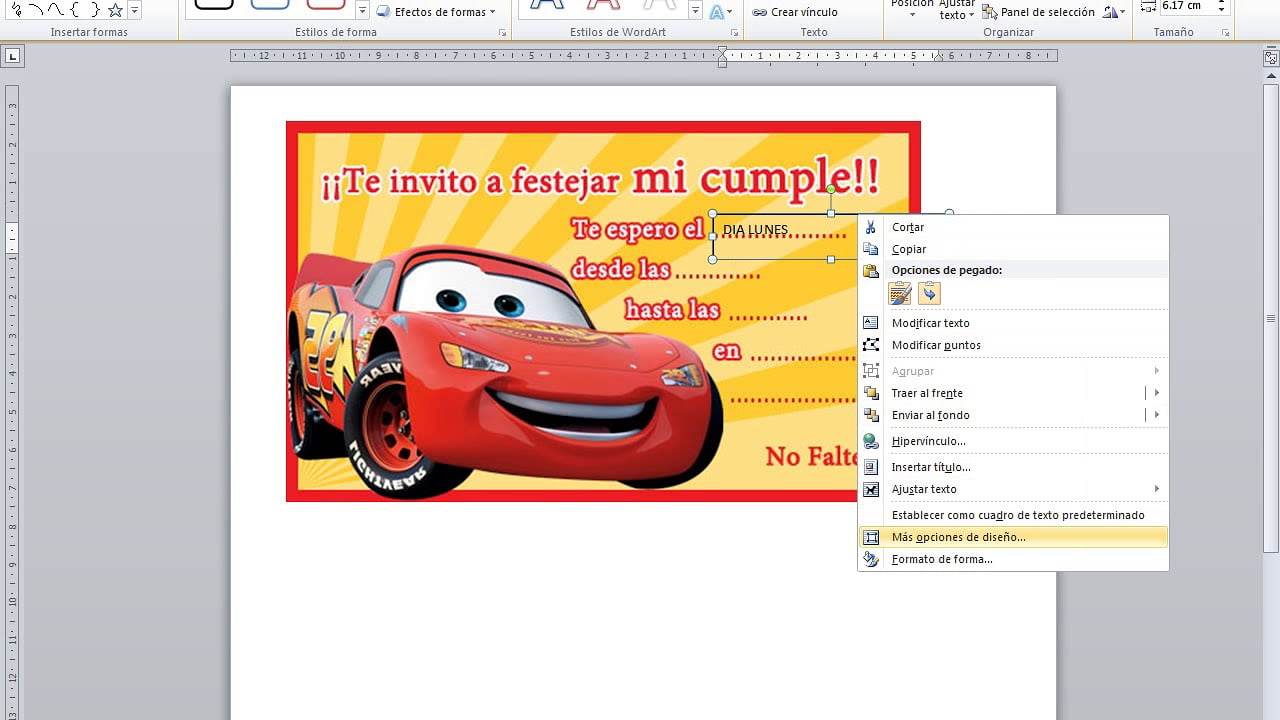Open Estilos de forma dialog launcher
The width and height of the screenshot is (1280, 720).
point(502,33)
